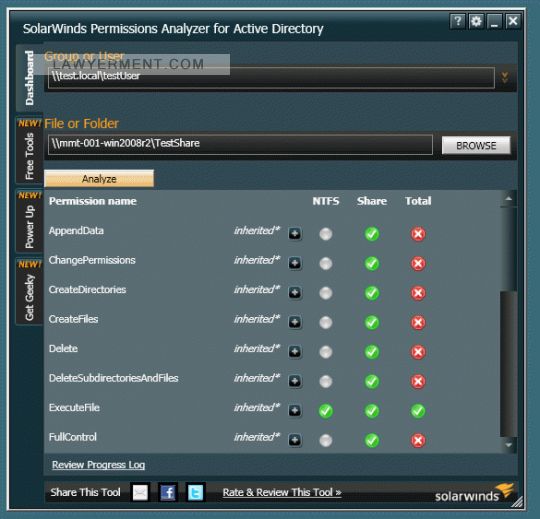The width and height of the screenshot is (540, 519).
Task: Click the Total column header
Action: pyautogui.click(x=418, y=201)
